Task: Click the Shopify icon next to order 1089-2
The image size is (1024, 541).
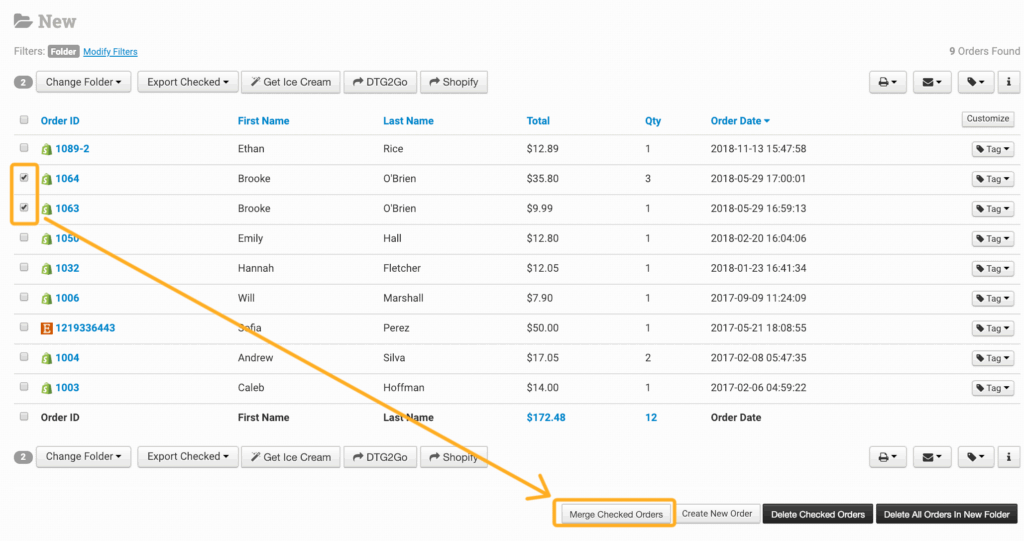Action: [46, 149]
